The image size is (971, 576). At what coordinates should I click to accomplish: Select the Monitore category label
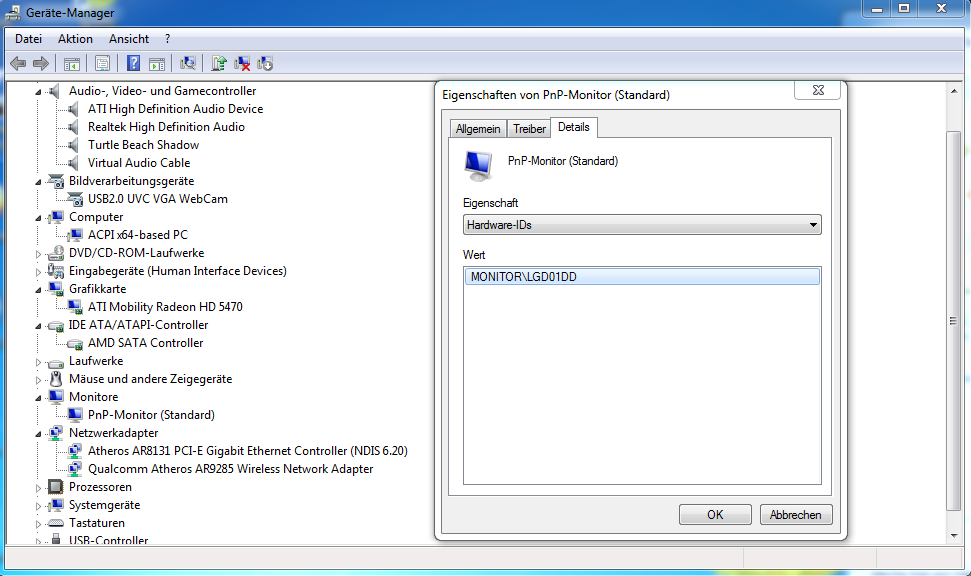[94, 397]
